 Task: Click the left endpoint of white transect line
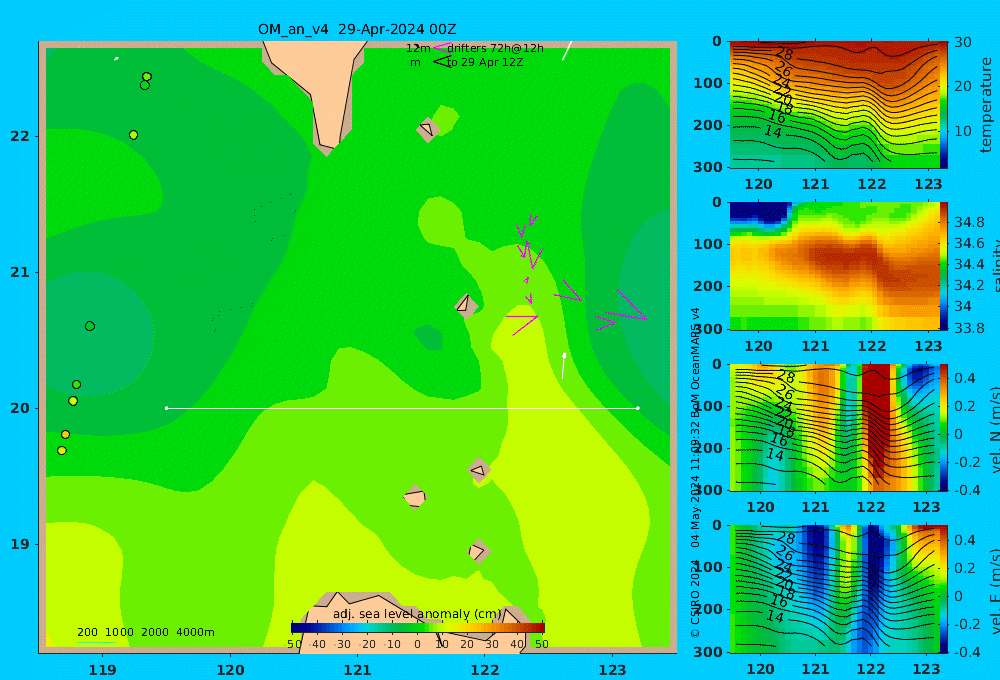coord(166,408)
